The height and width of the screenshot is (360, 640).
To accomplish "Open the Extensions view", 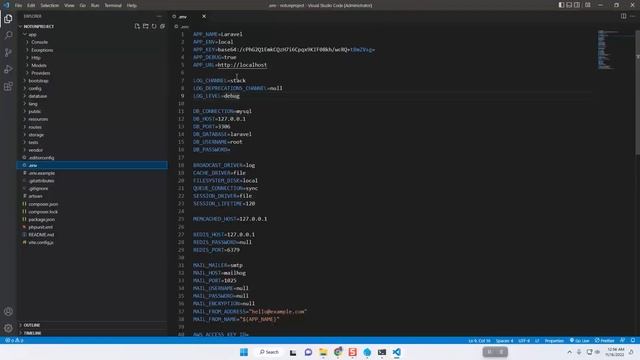I will [8, 87].
